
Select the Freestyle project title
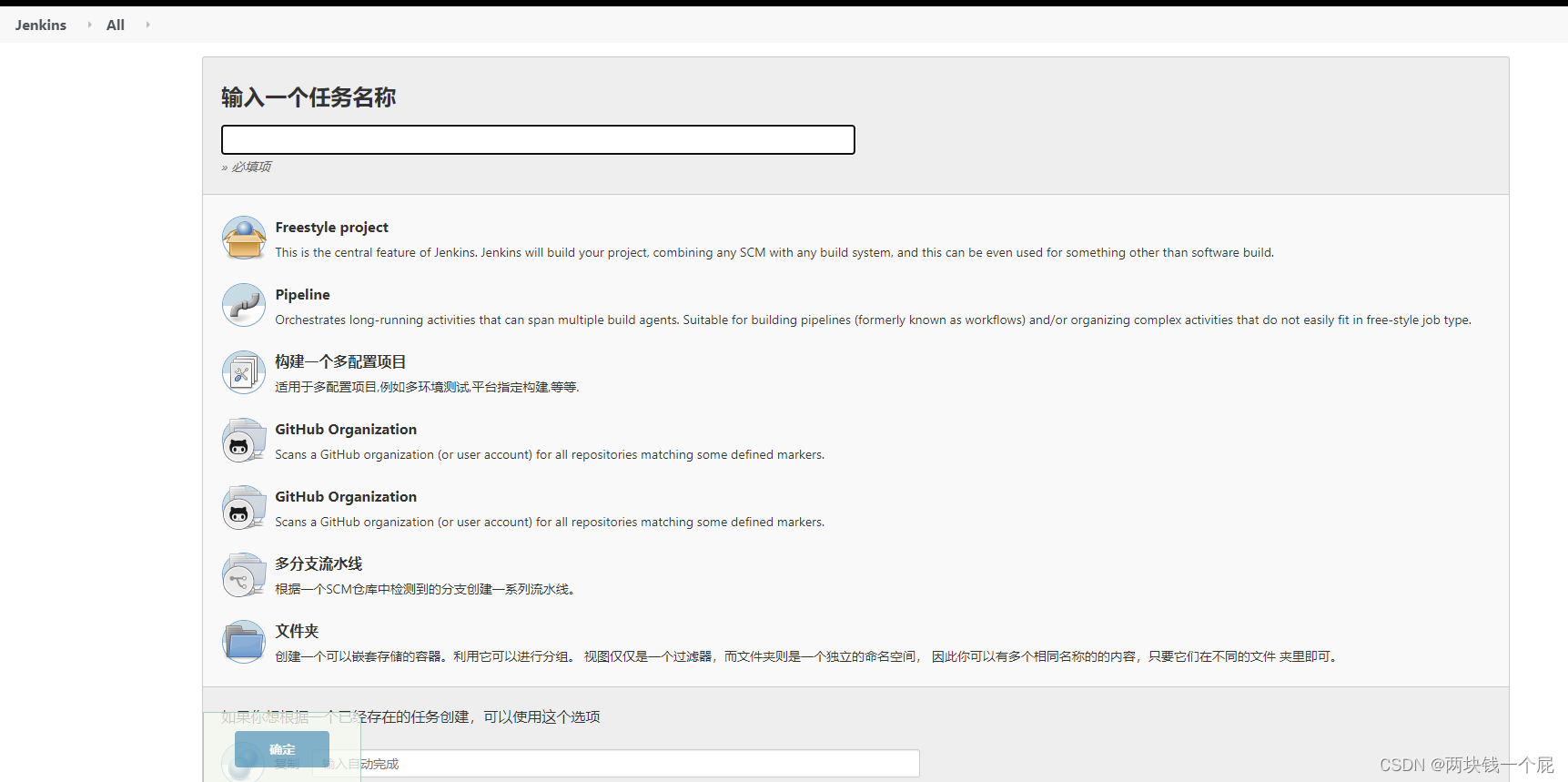(331, 227)
